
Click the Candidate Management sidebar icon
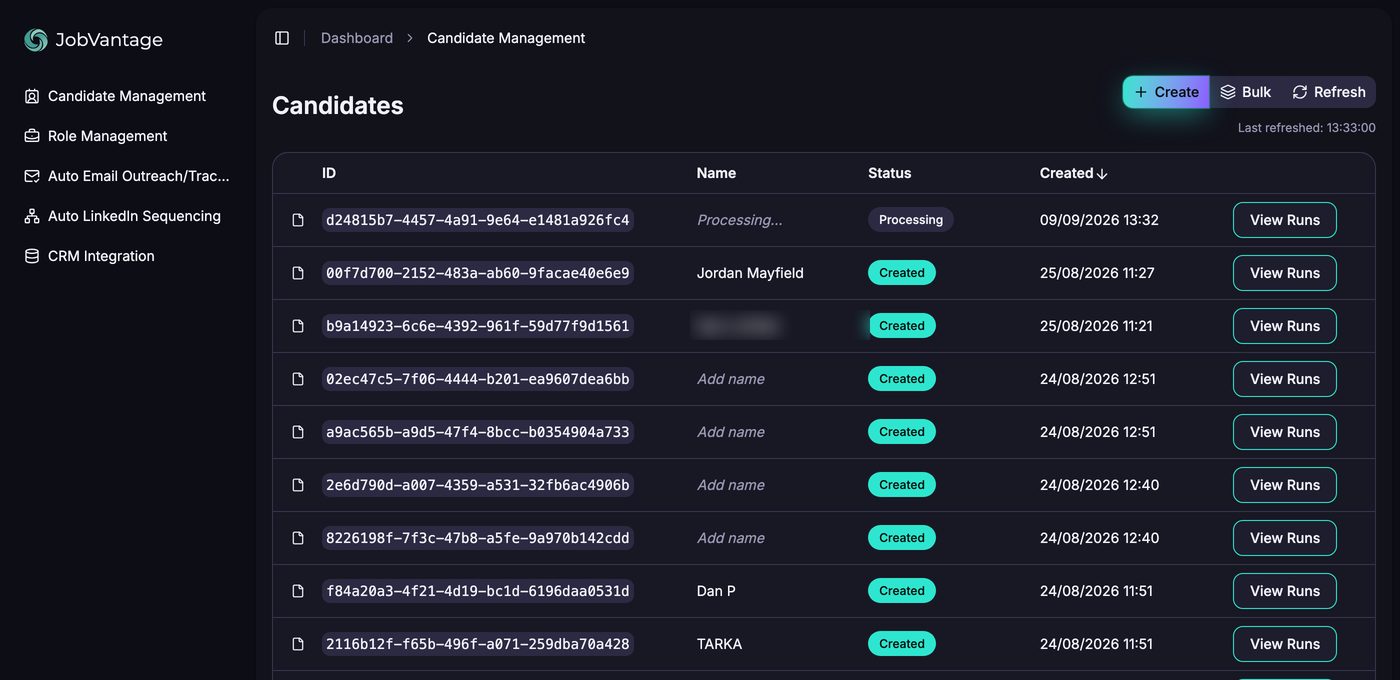point(32,96)
